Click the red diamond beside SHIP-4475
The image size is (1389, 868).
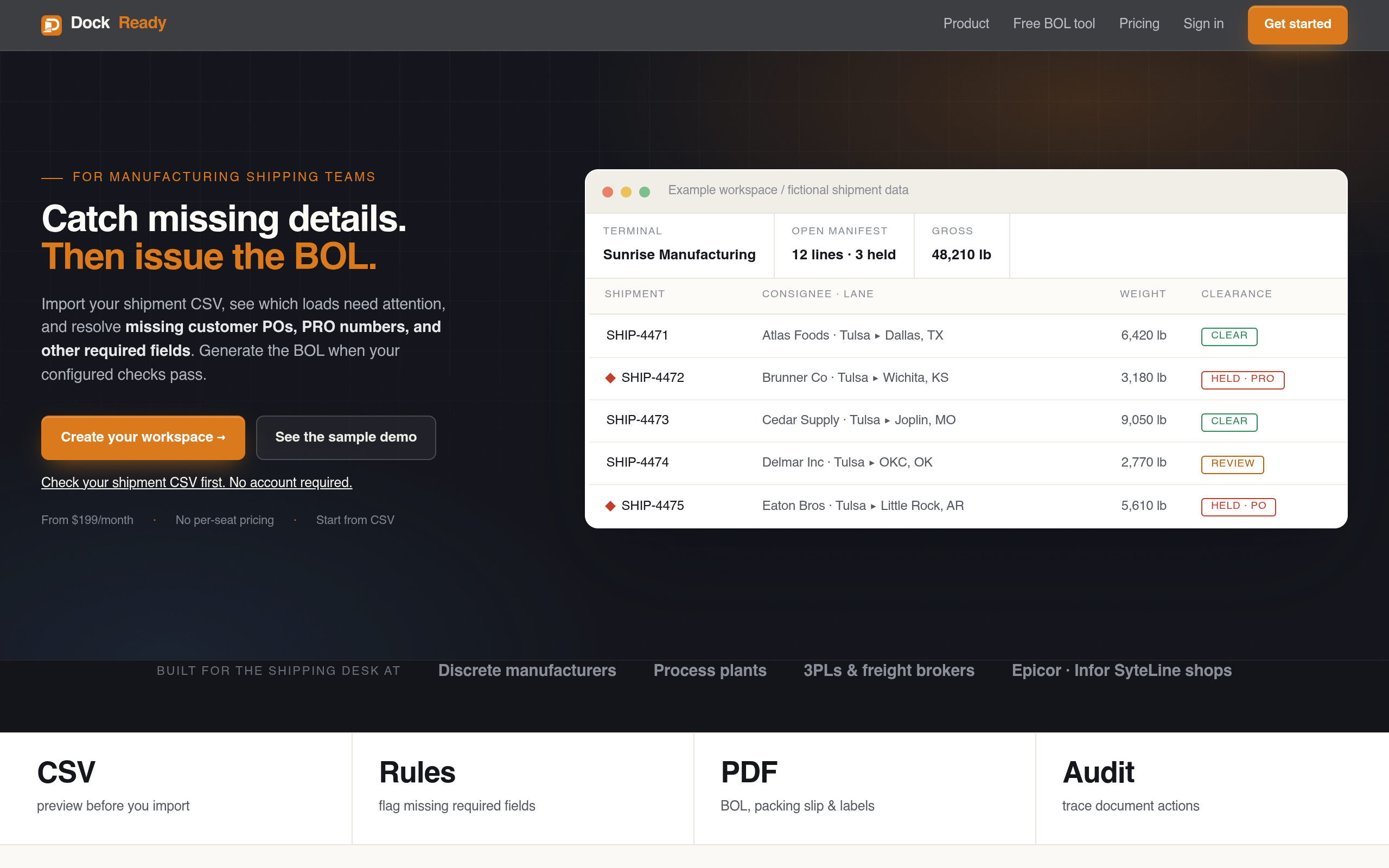[x=610, y=506]
